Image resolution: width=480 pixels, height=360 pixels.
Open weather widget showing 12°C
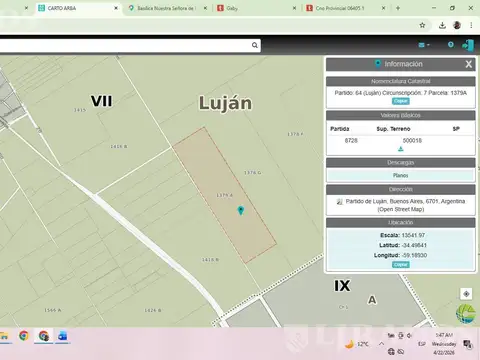tap(357, 344)
